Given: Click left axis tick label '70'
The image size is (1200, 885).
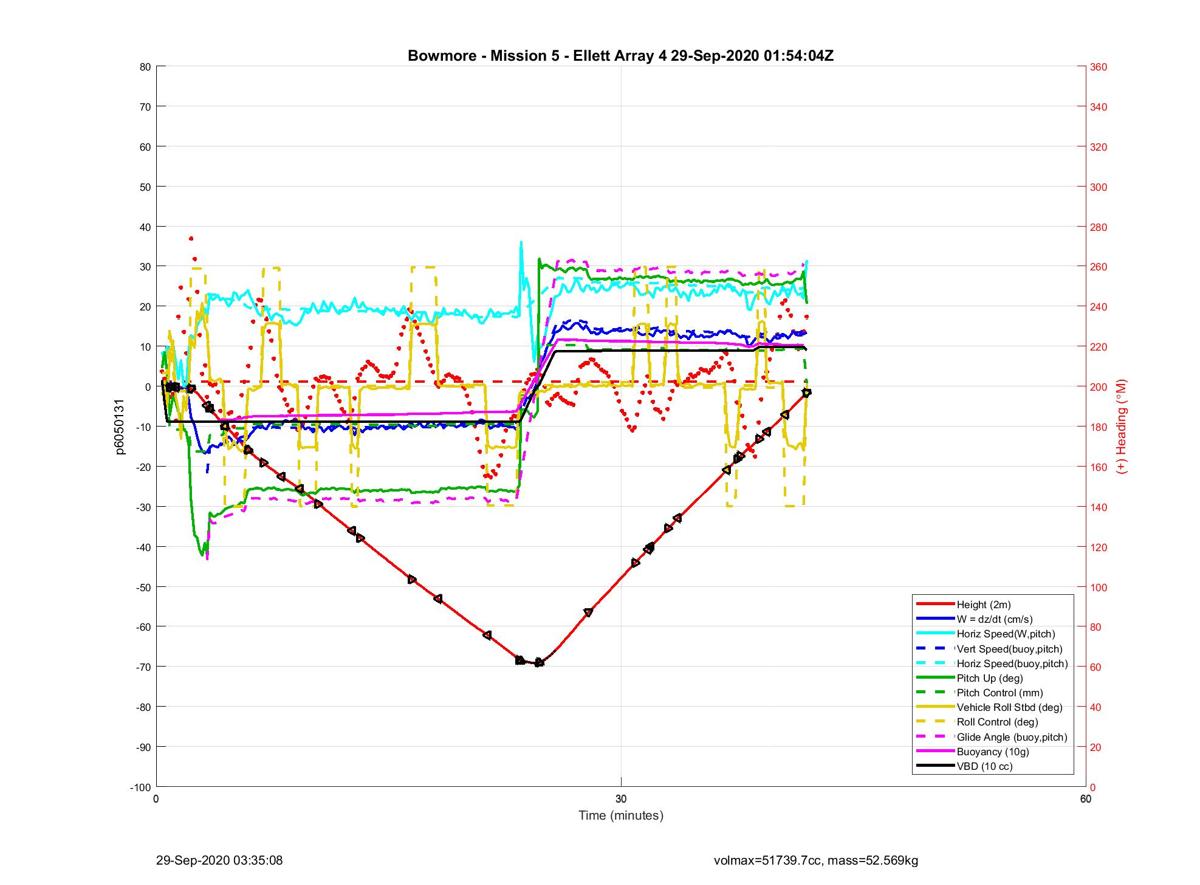Looking at the screenshot, I should click(x=144, y=107).
